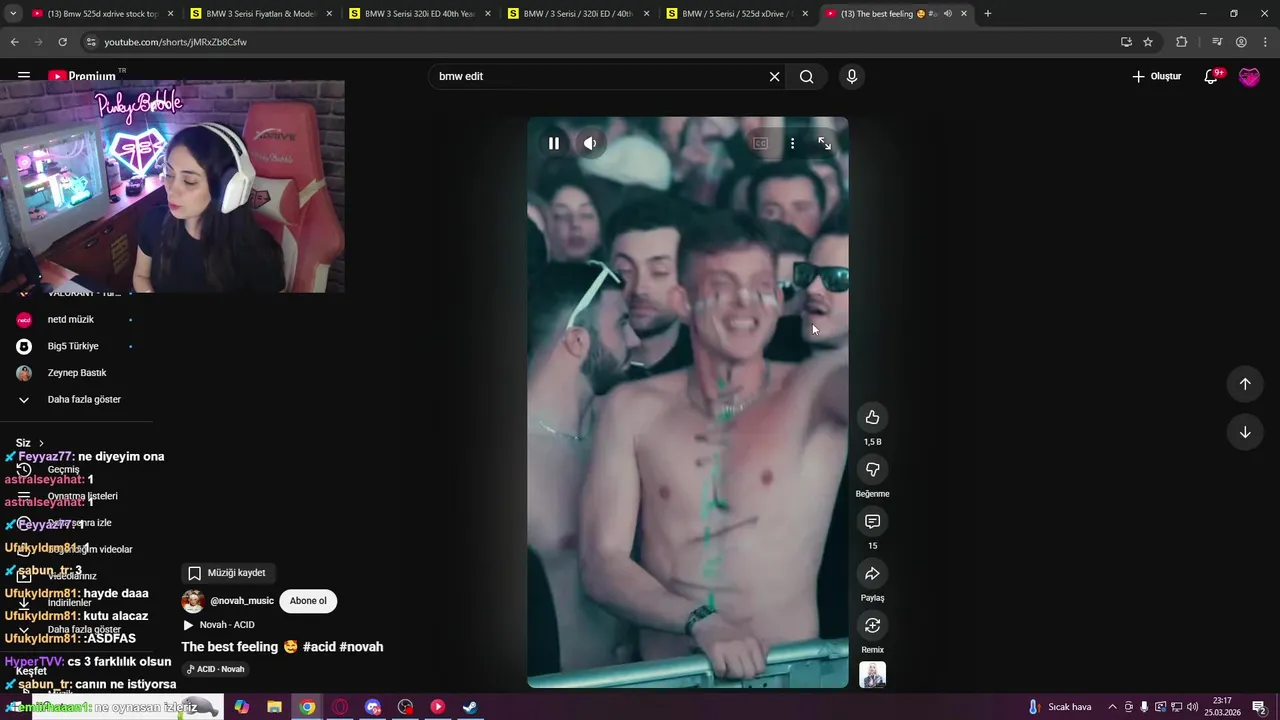Open the Big5 Türkiye subscription
This screenshot has width=1280, height=720.
coord(73,346)
